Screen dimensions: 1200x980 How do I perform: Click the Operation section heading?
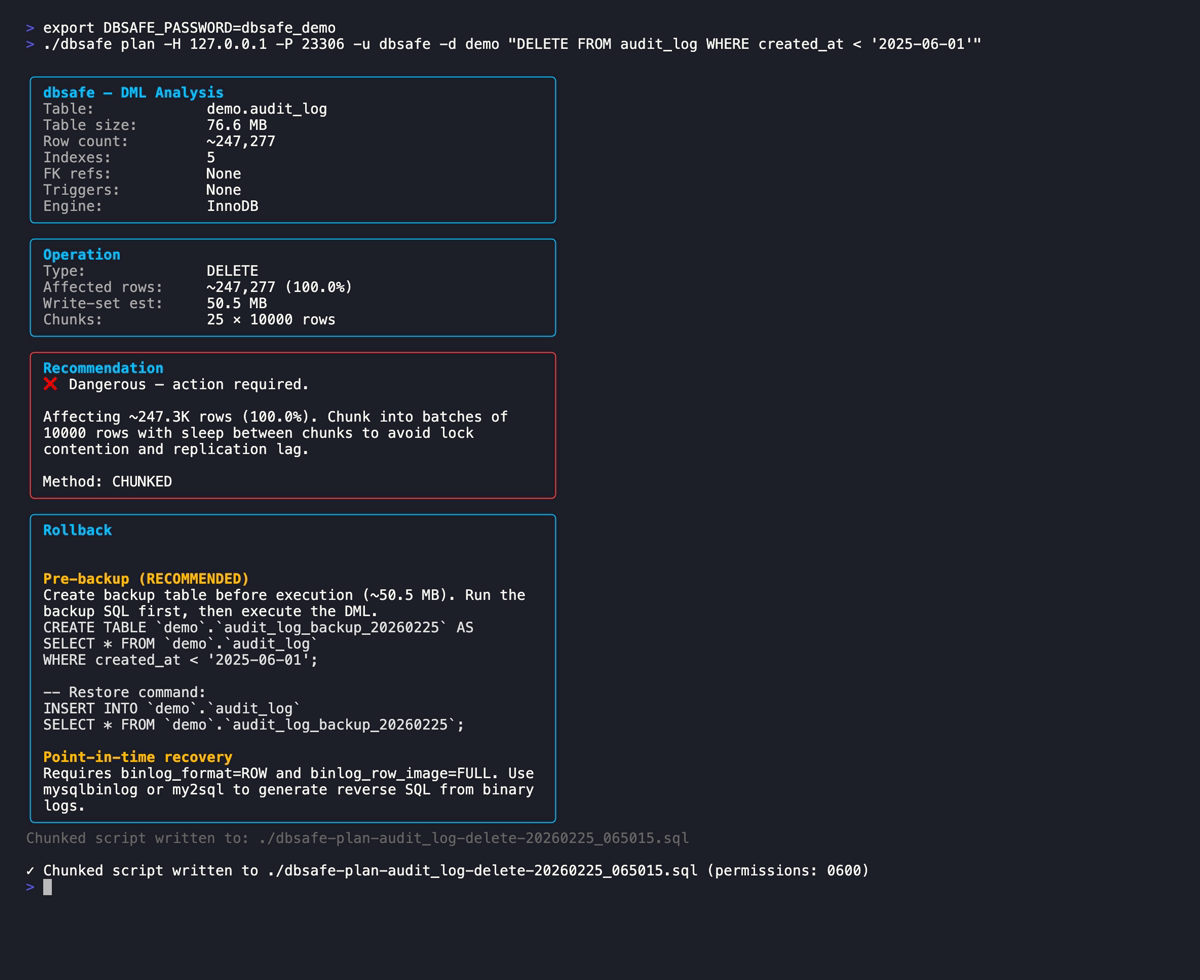[81, 254]
